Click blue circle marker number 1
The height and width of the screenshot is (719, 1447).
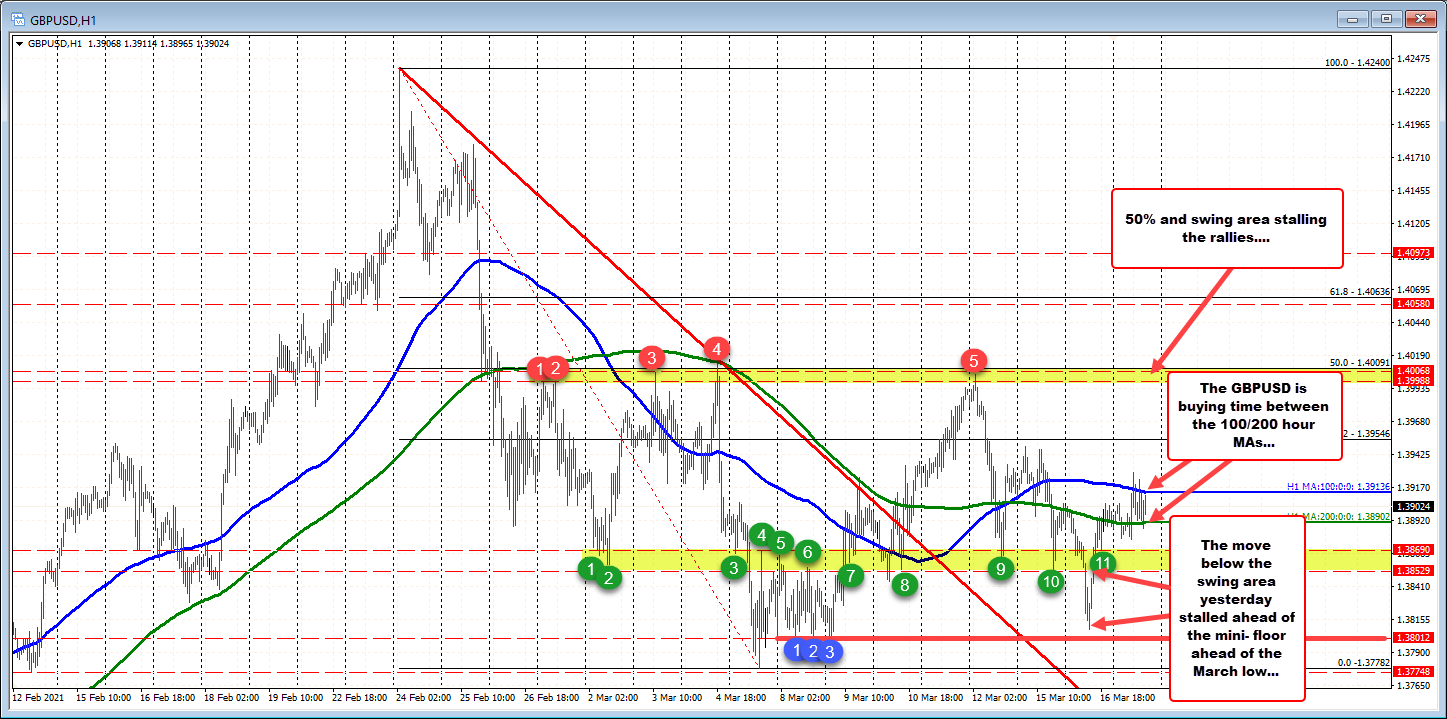pyautogui.click(x=797, y=650)
